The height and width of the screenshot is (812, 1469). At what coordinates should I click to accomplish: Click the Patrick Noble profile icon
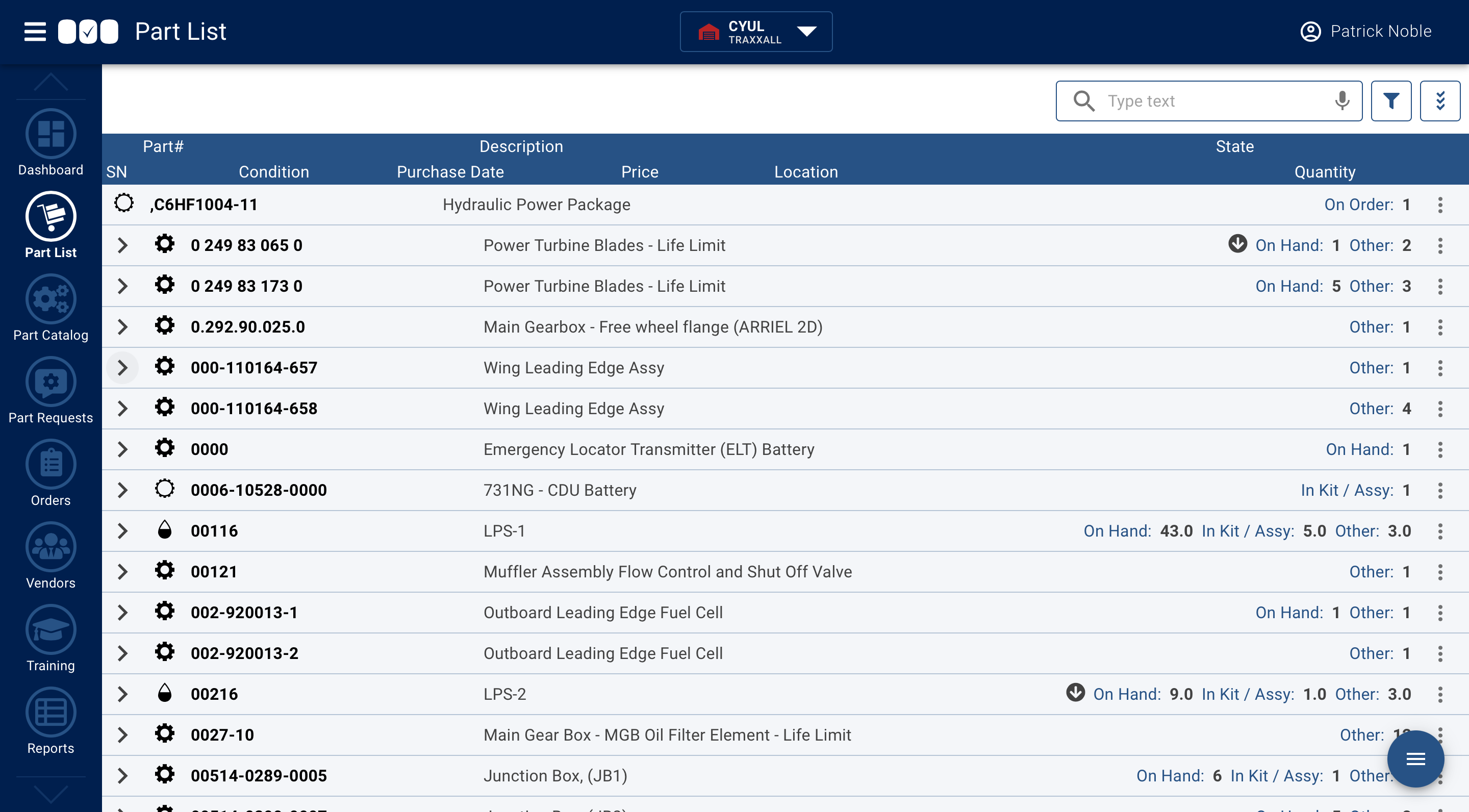[1310, 31]
